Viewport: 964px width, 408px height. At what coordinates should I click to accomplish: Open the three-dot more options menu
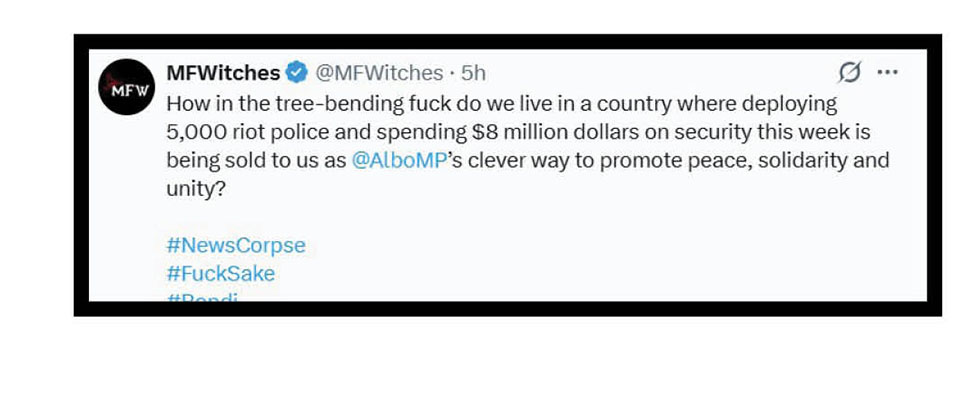(x=887, y=73)
